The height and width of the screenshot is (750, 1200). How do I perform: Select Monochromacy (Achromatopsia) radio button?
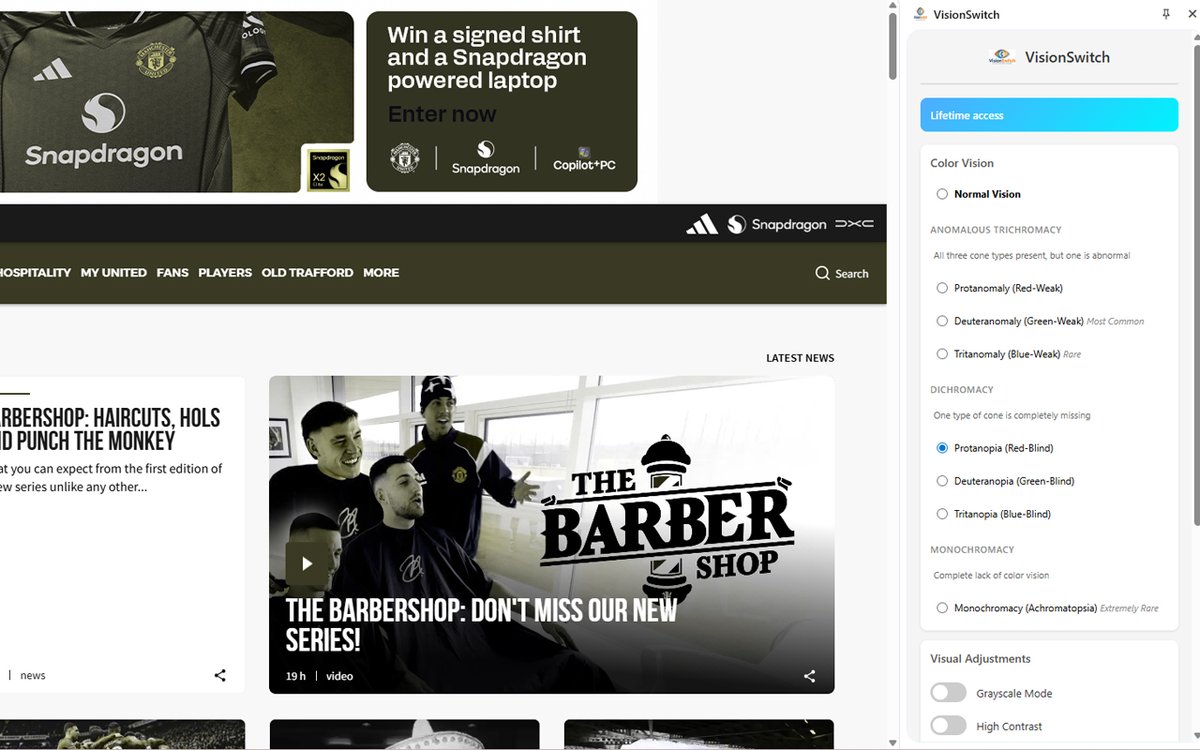tap(942, 608)
